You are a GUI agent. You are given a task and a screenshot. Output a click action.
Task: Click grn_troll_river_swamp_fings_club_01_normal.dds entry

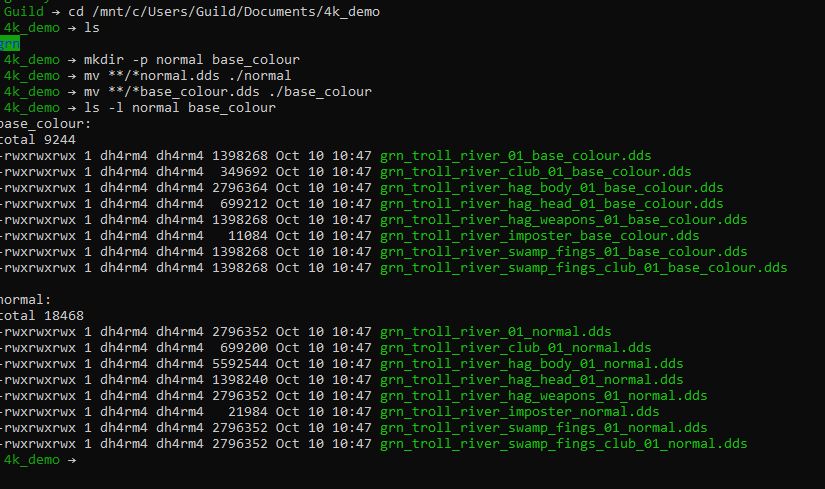point(564,444)
